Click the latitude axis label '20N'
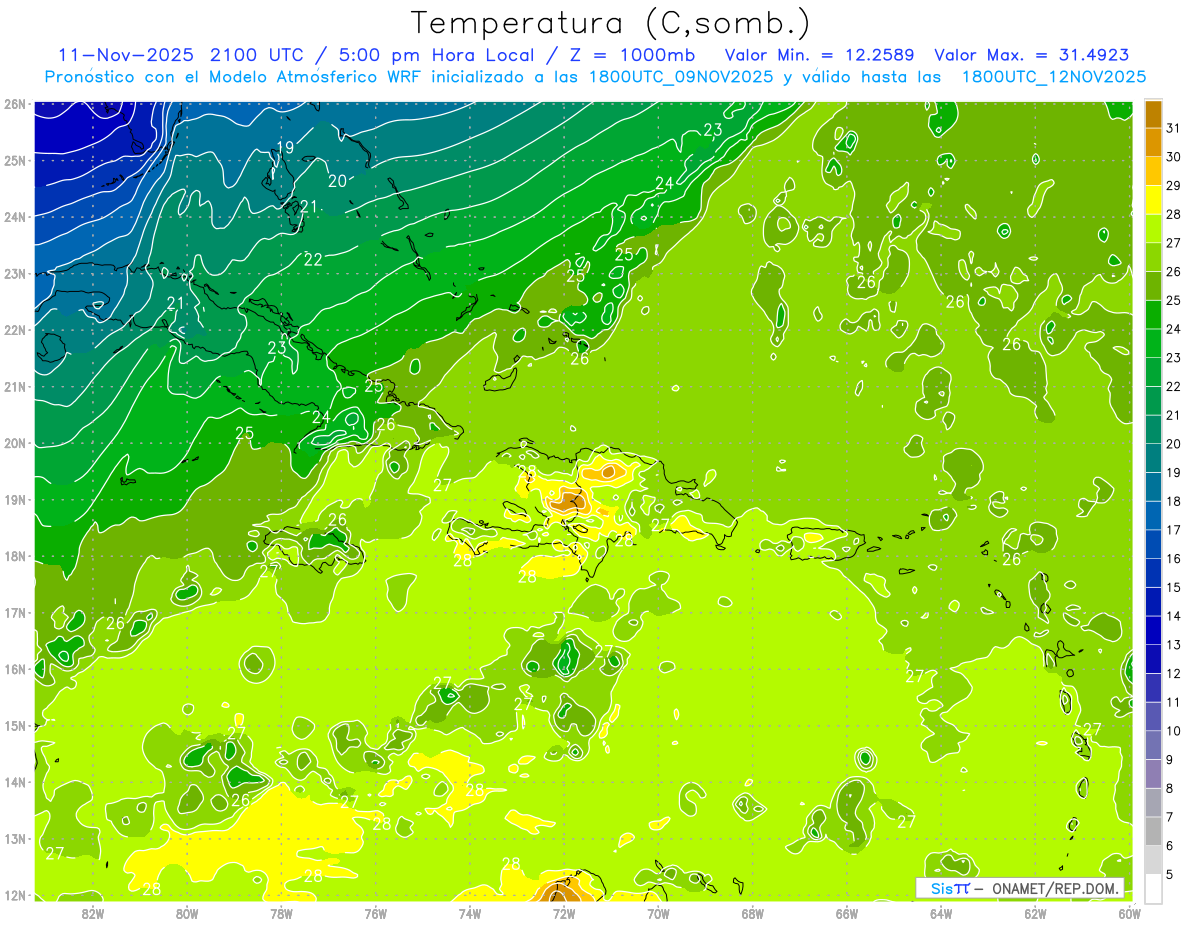The height and width of the screenshot is (927, 1200). tap(14, 443)
